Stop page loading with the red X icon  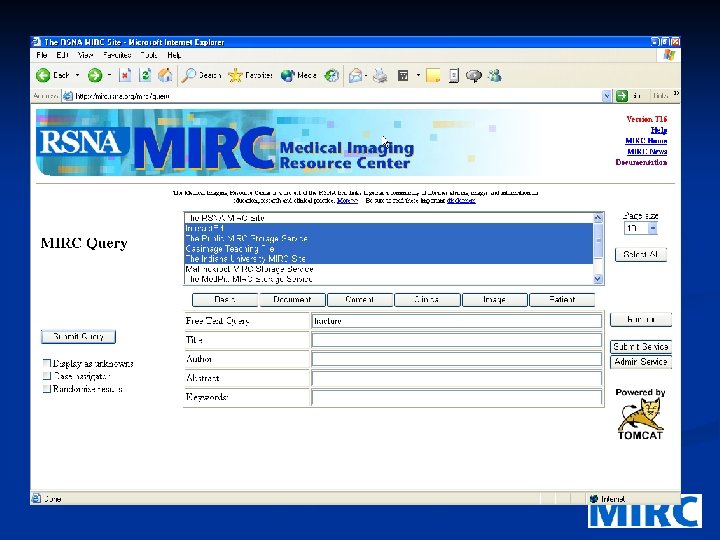(x=125, y=75)
